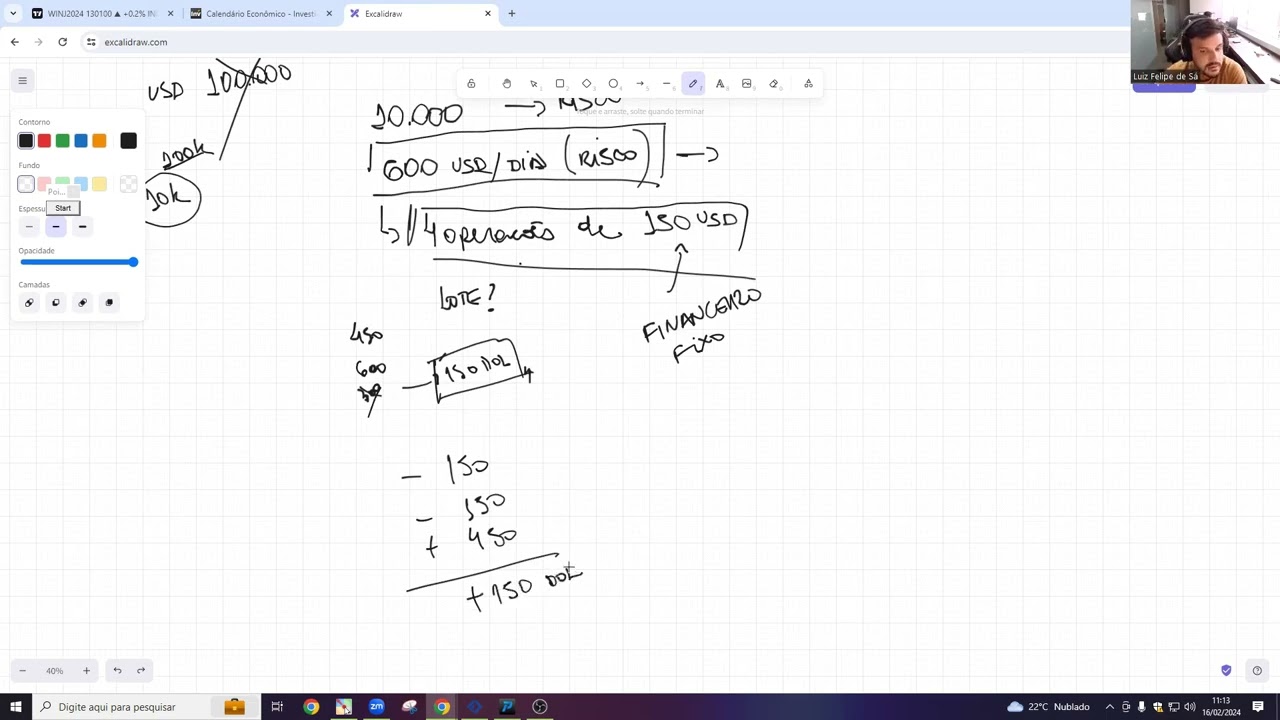Expand the tab search dropdown arrow
The height and width of the screenshot is (720, 1280).
click(x=12, y=14)
